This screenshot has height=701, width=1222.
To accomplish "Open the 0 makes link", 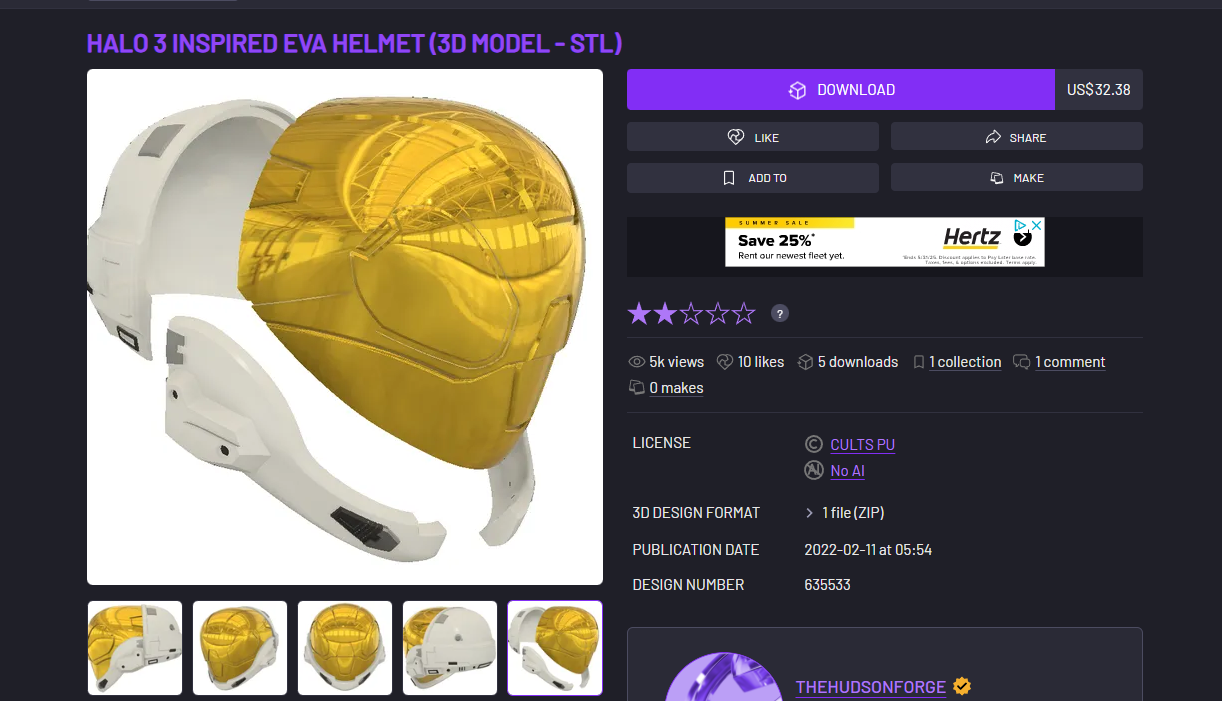I will pyautogui.click(x=676, y=388).
